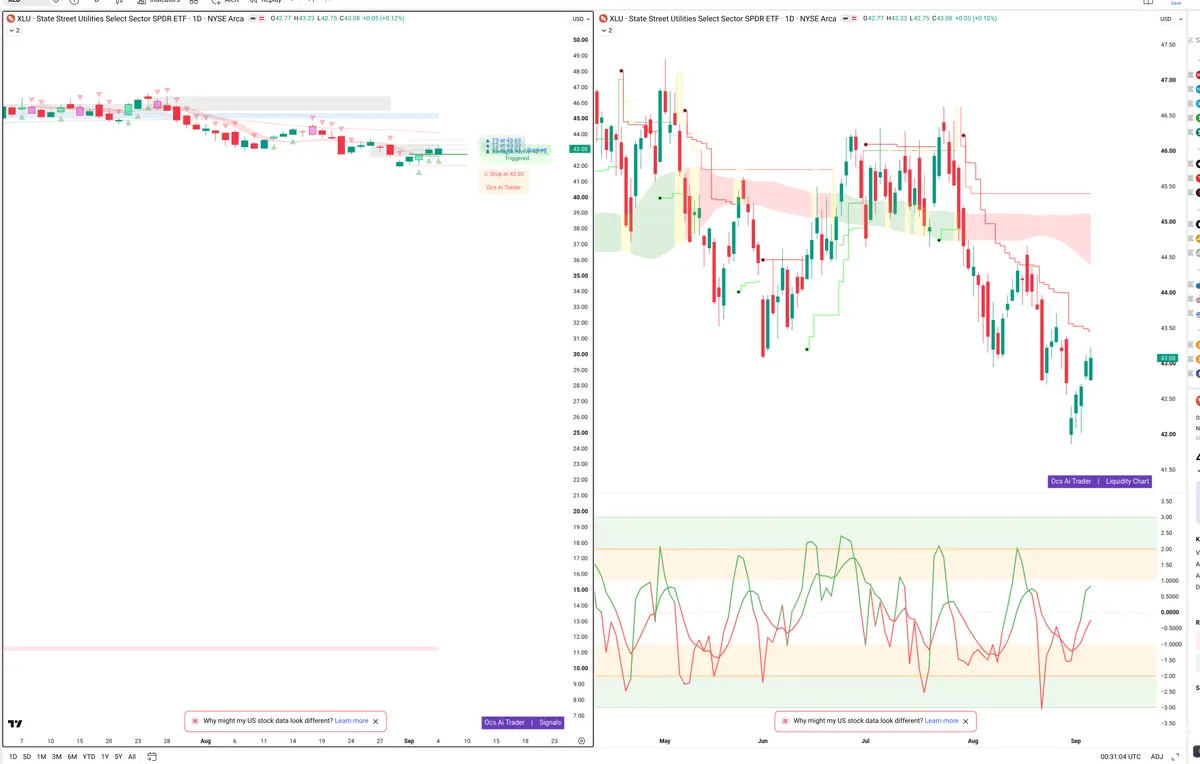Image resolution: width=1200 pixels, height=764 pixels.
Task: Select the 5D date range
Action: click(x=27, y=757)
